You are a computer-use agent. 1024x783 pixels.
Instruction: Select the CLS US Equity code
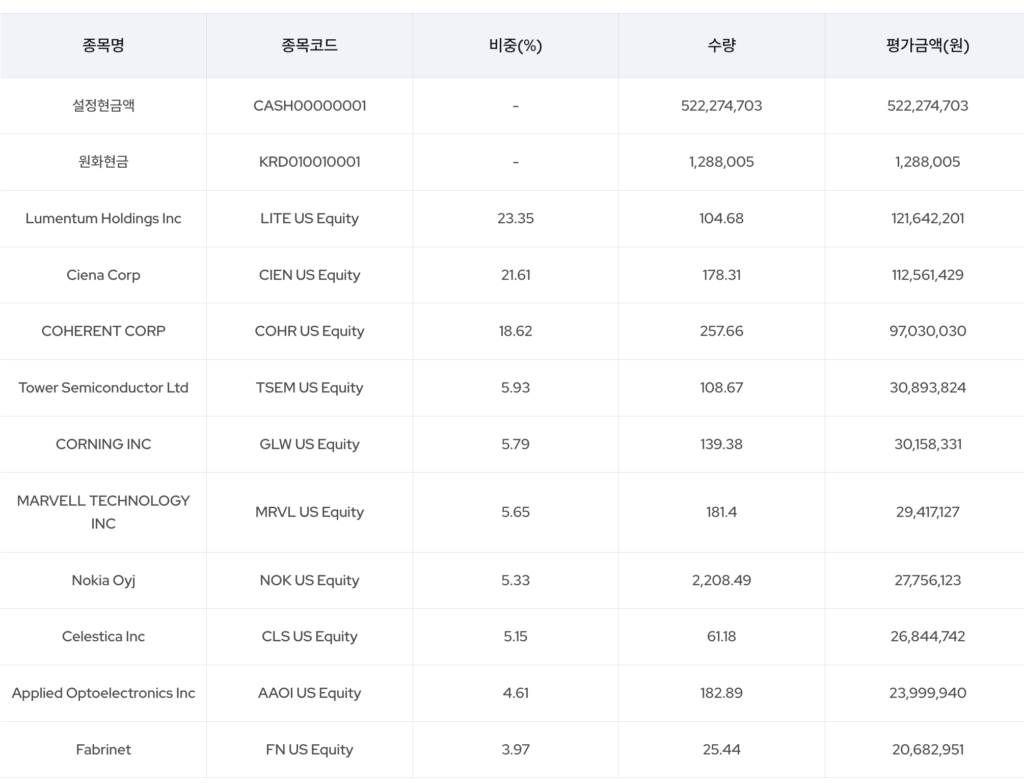(309, 636)
